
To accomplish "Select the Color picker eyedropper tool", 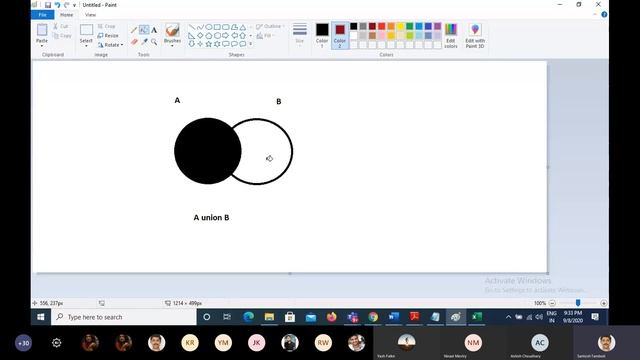I will (x=144, y=42).
